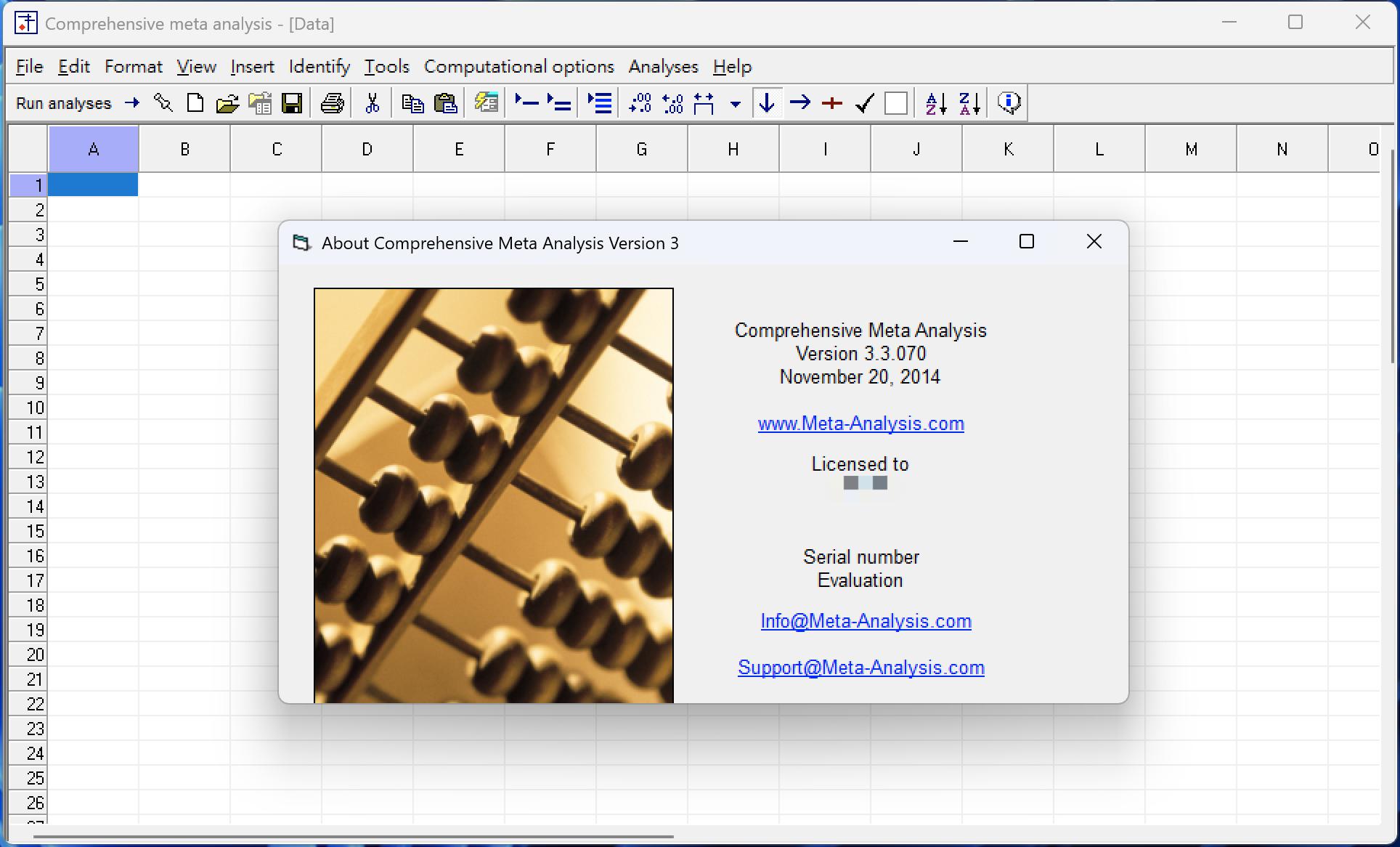Click Sort Z to A descending icon

click(969, 103)
